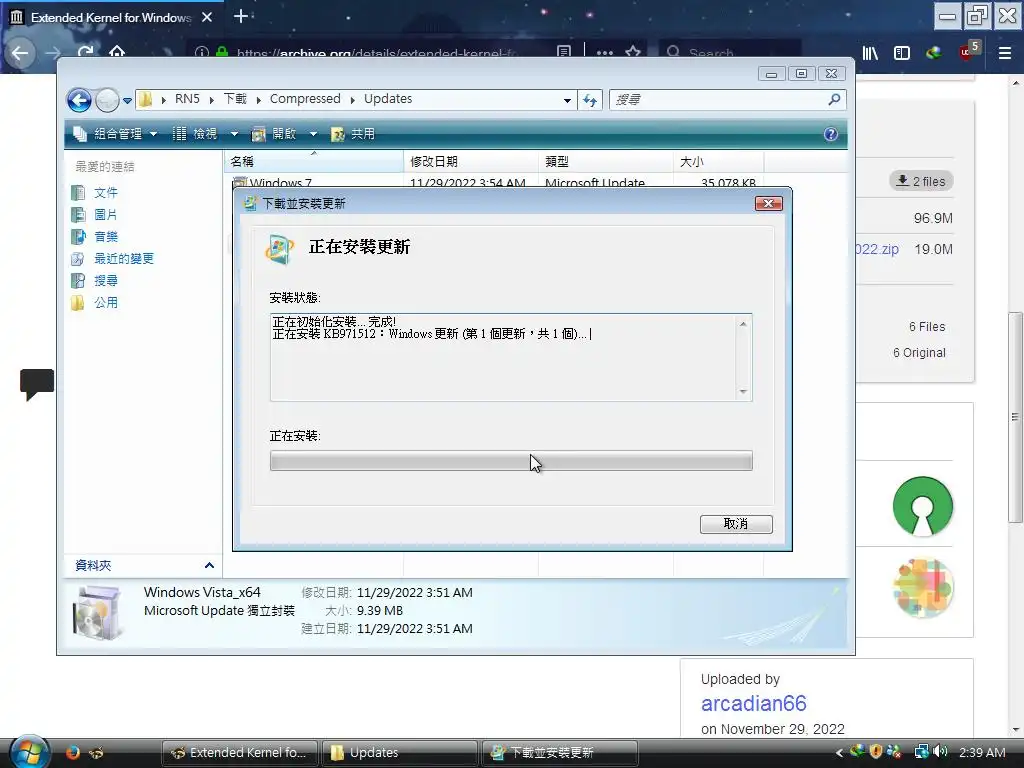Open recent pages dropdown beside Explorer arrows
Viewport: 1024px width, 768px height.
coord(127,101)
